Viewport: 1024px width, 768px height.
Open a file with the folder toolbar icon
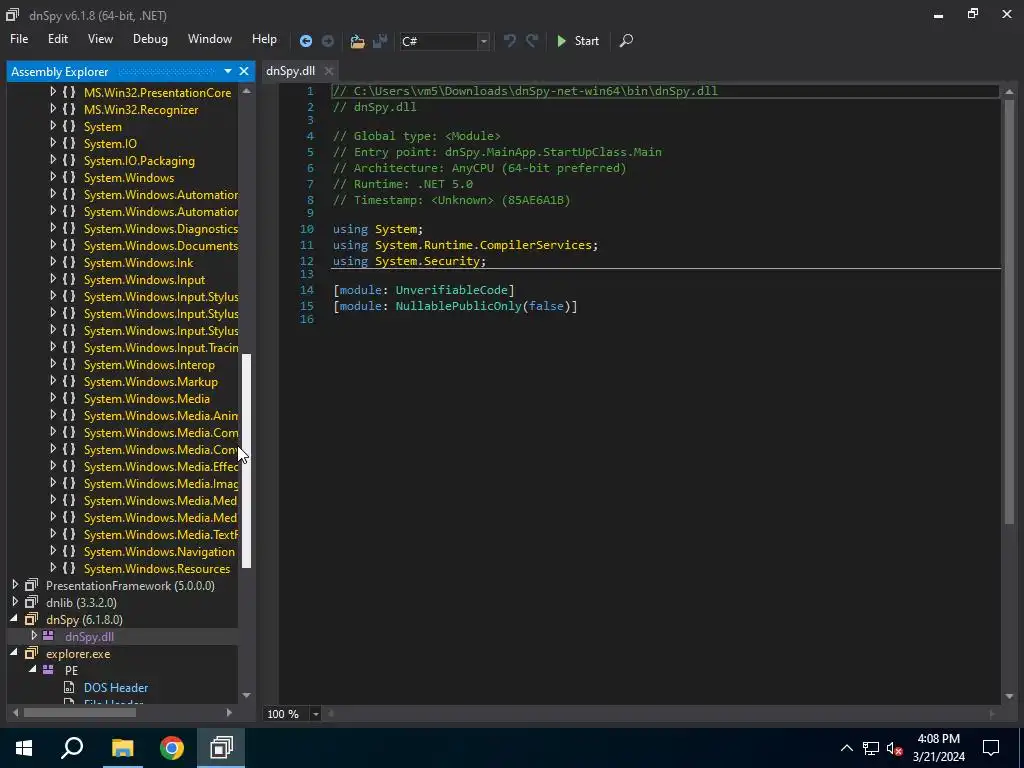coord(357,41)
